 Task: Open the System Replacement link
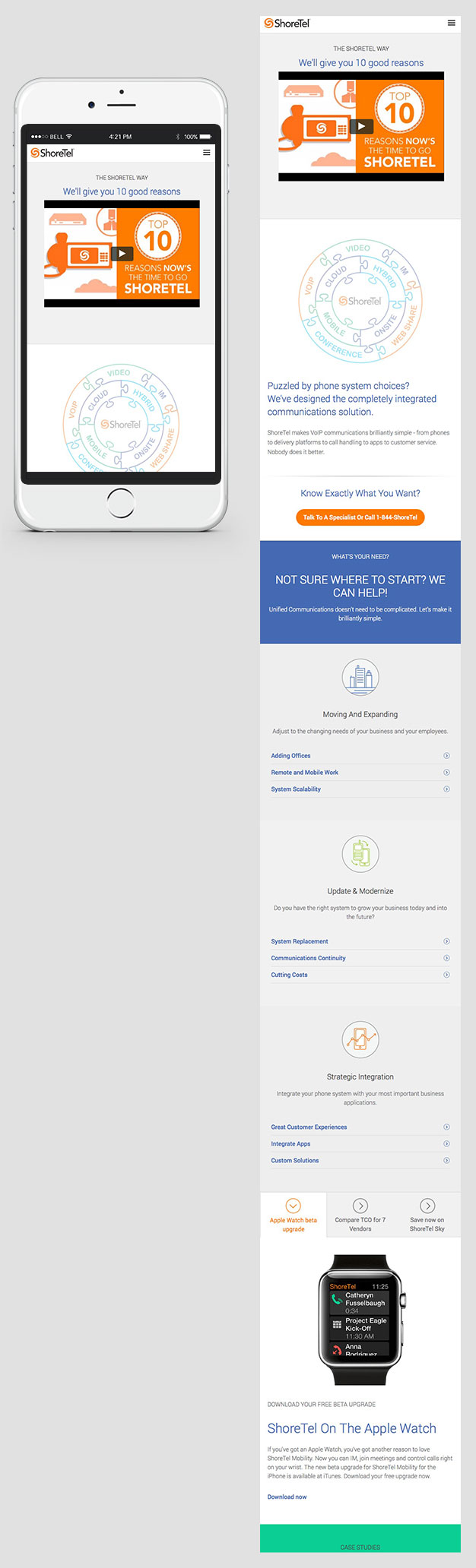coord(300,941)
